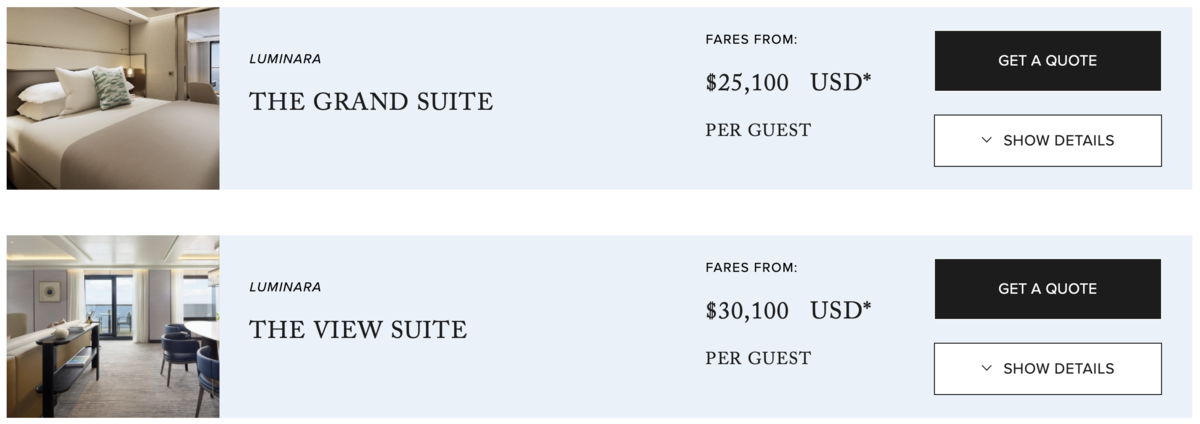Viewport: 1200px width, 424px height.
Task: Click the Luminara label above The View Suite
Action: tap(285, 287)
